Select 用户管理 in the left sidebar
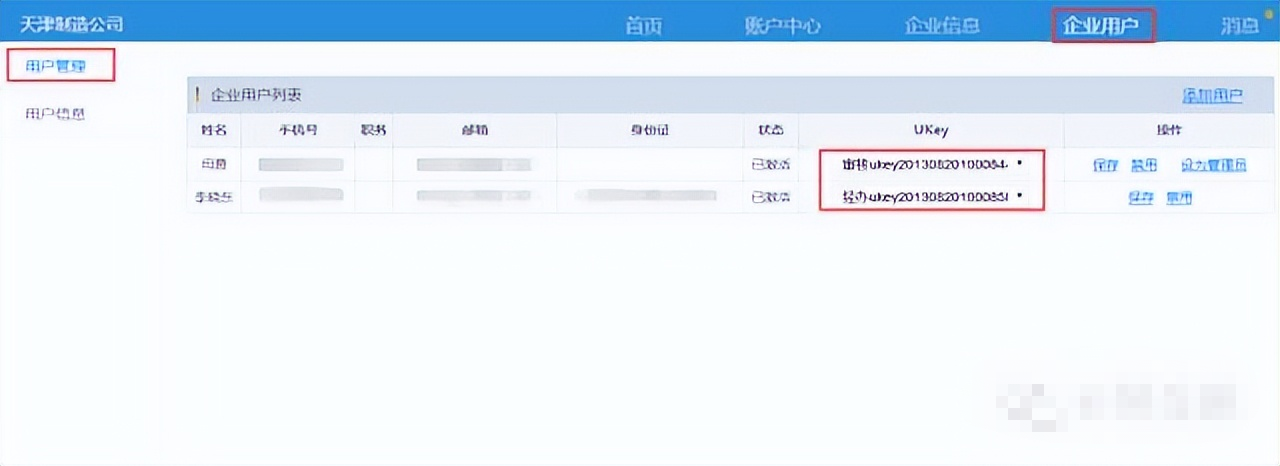 tap(55, 67)
